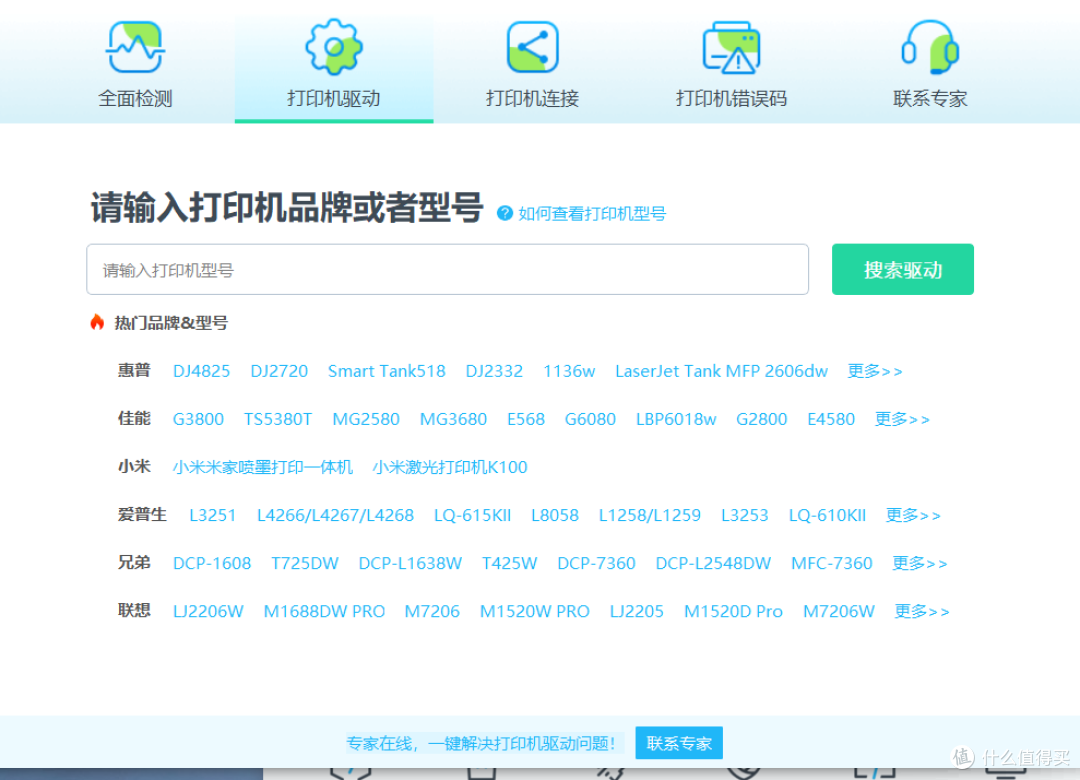Select Brother model T725DW
The width and height of the screenshot is (1080, 780).
click(304, 563)
